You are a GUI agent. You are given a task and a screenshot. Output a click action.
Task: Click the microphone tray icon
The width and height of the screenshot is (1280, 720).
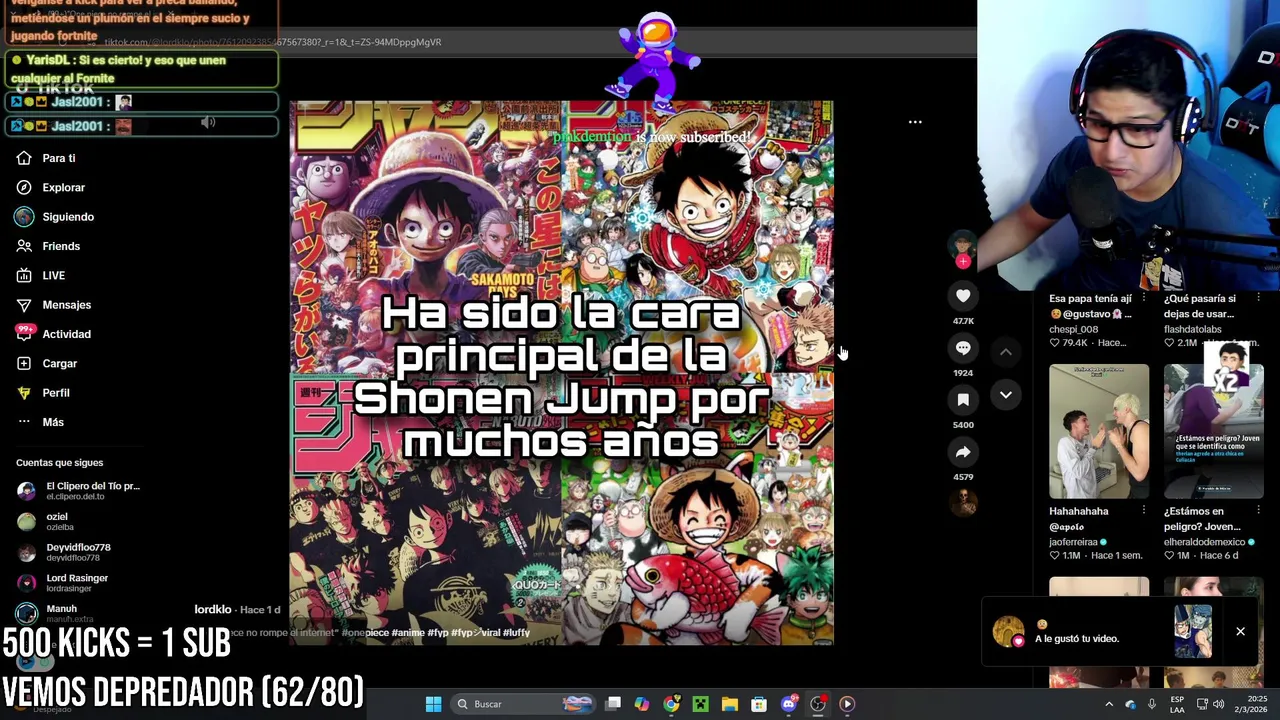point(1152,704)
